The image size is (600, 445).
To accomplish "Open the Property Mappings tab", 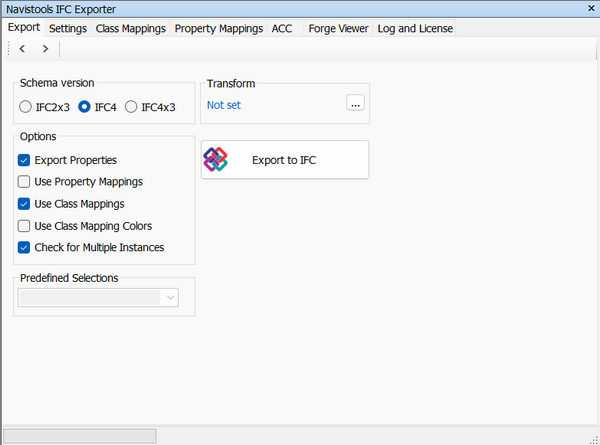I will (x=218, y=28).
